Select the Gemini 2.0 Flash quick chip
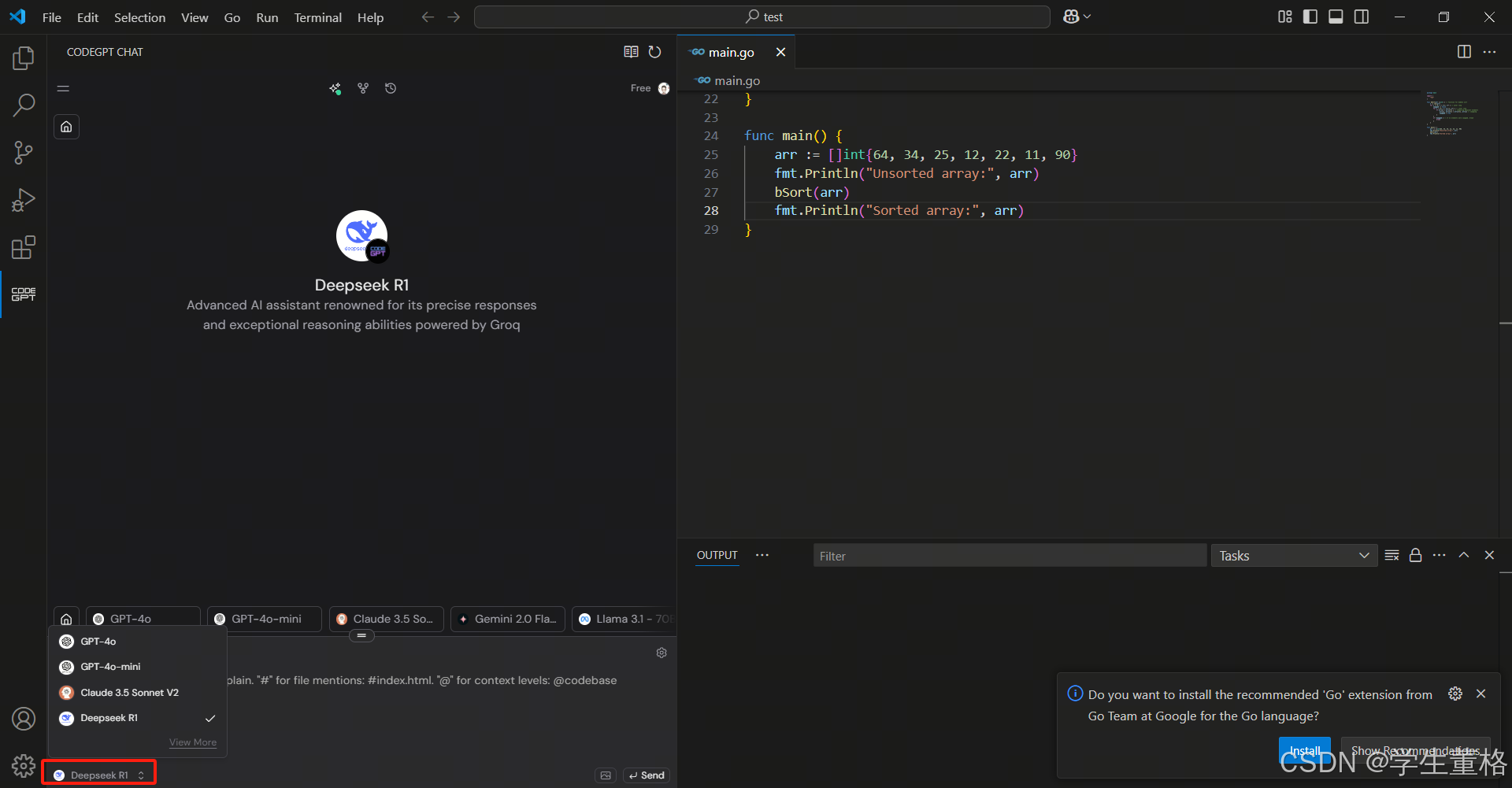This screenshot has height=788, width=1512. [508, 619]
